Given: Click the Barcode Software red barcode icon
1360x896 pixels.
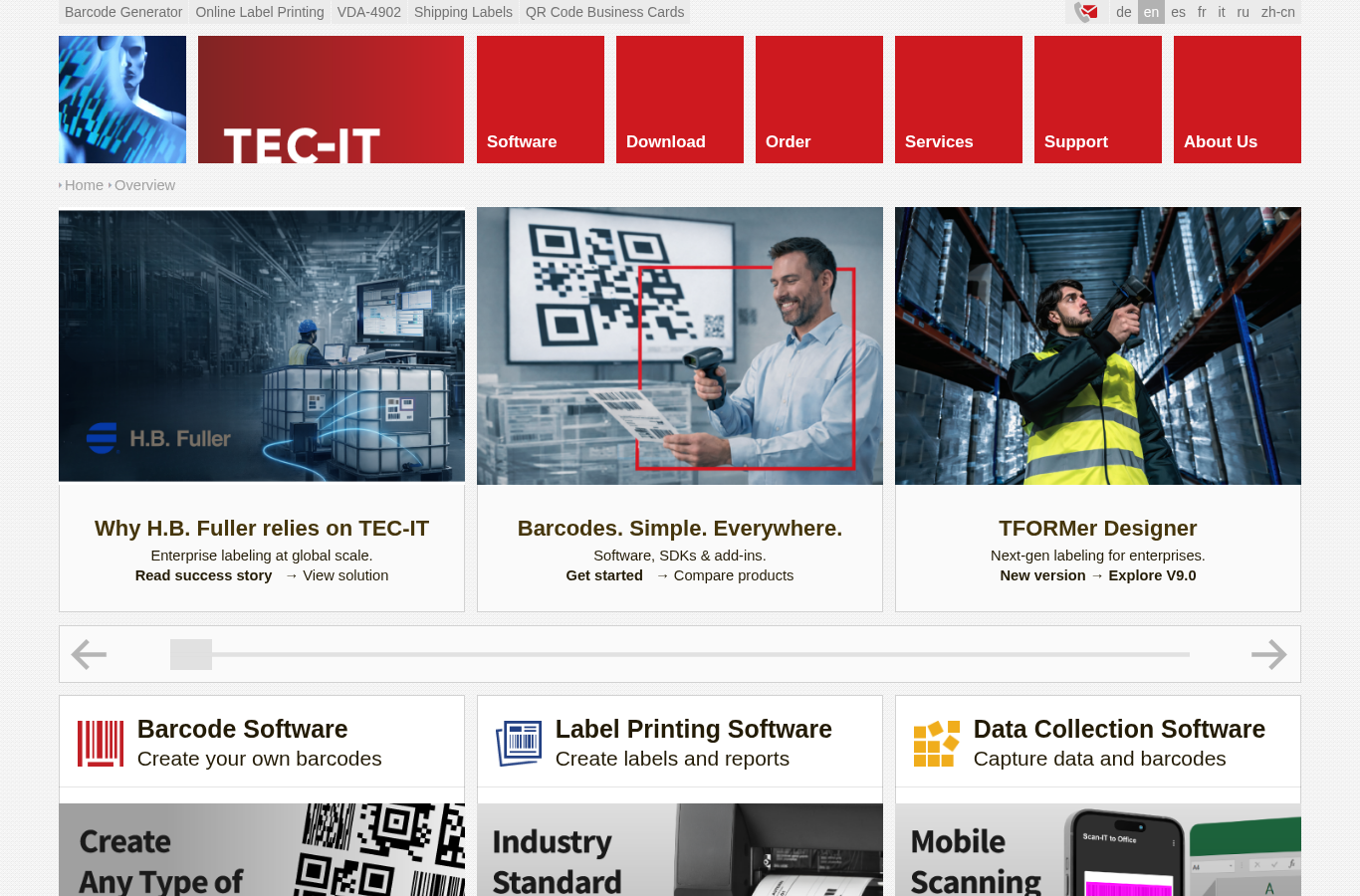Looking at the screenshot, I should click(x=101, y=744).
